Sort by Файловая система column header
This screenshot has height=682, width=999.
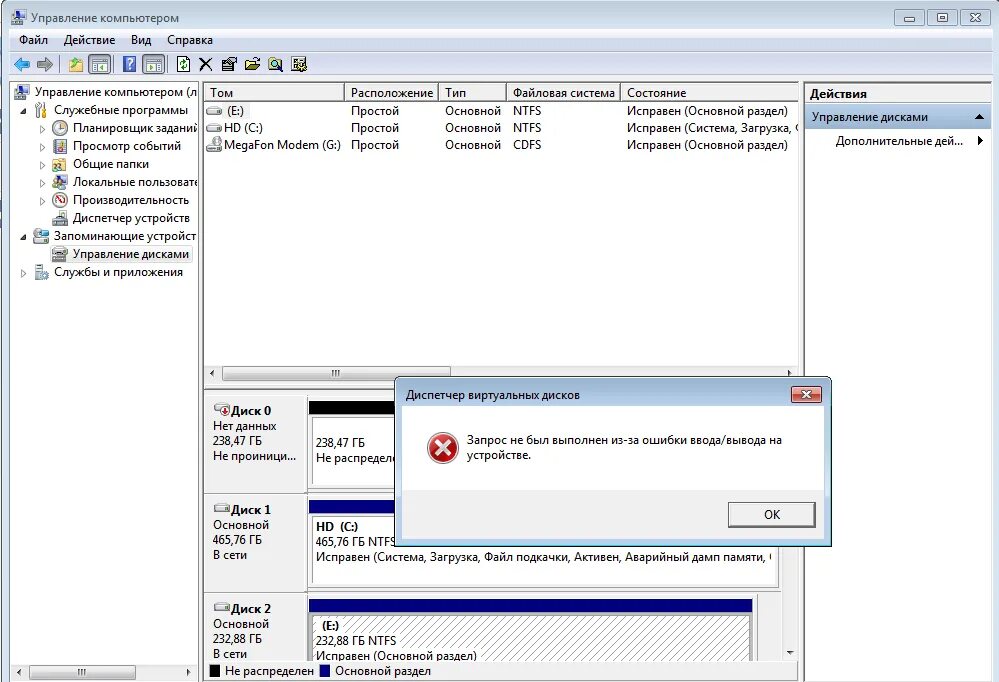pyautogui.click(x=563, y=92)
